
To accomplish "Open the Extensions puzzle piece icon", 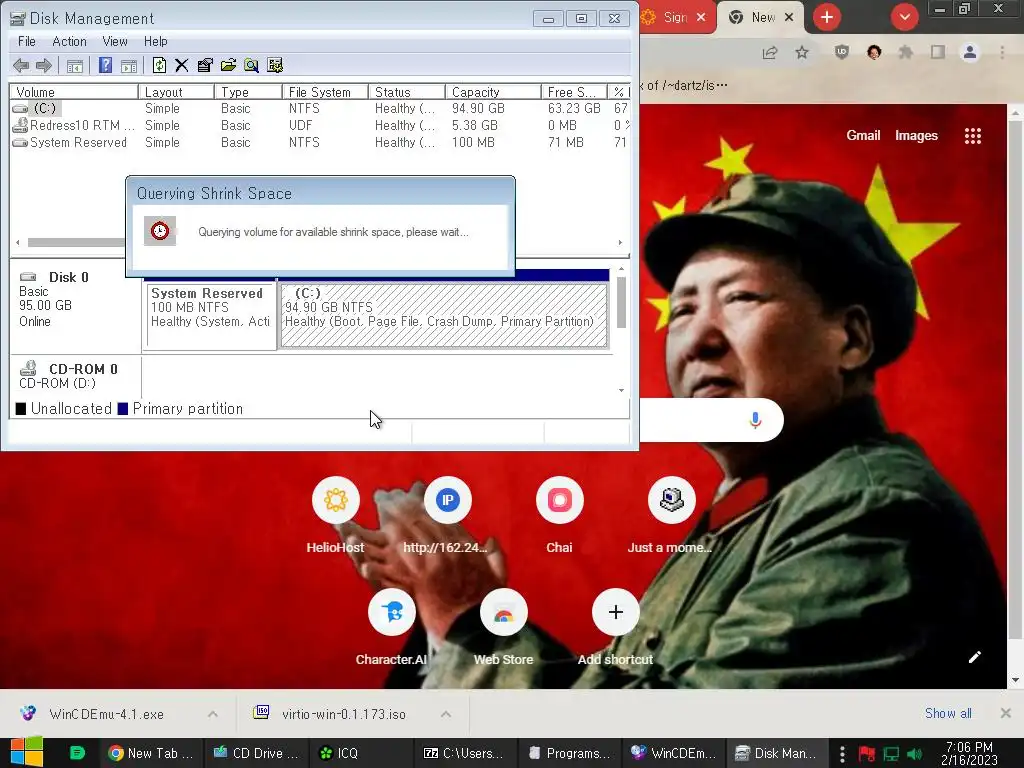I will [905, 53].
